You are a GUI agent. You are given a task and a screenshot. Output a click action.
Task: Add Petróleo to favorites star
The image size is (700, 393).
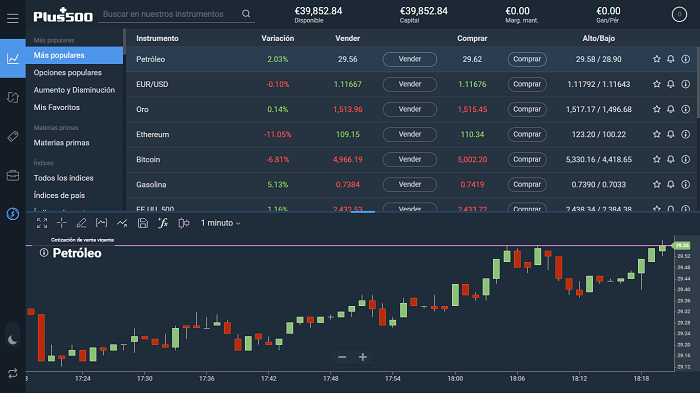(656, 59)
